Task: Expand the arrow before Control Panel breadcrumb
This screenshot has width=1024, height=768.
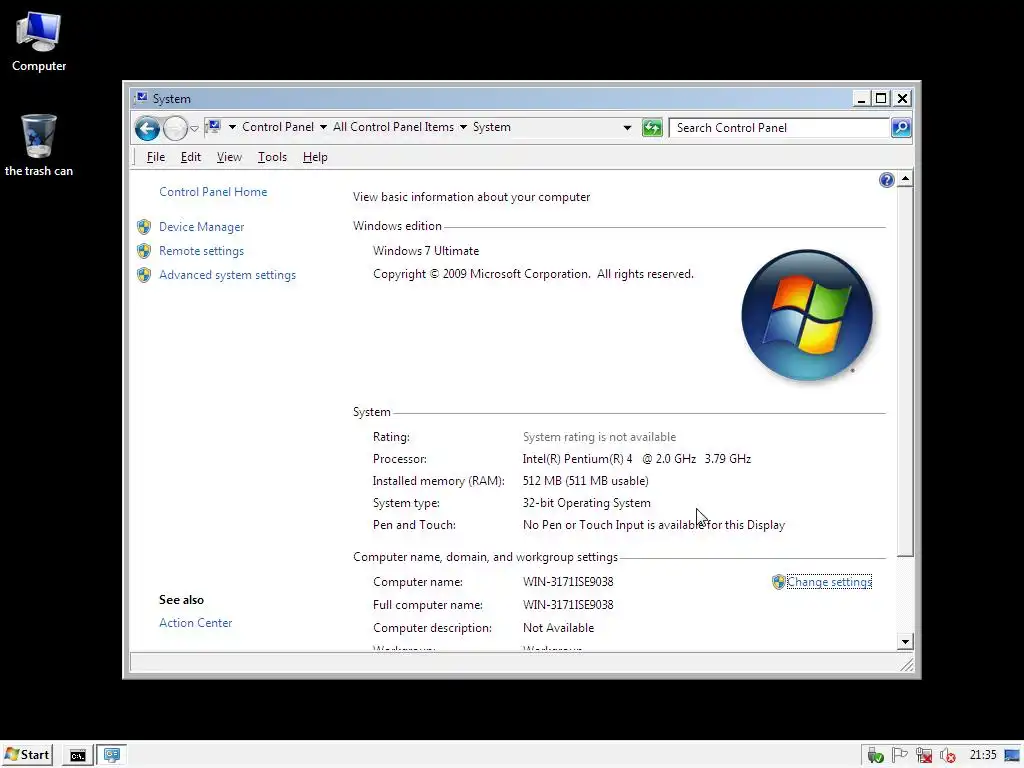Action: click(x=232, y=127)
